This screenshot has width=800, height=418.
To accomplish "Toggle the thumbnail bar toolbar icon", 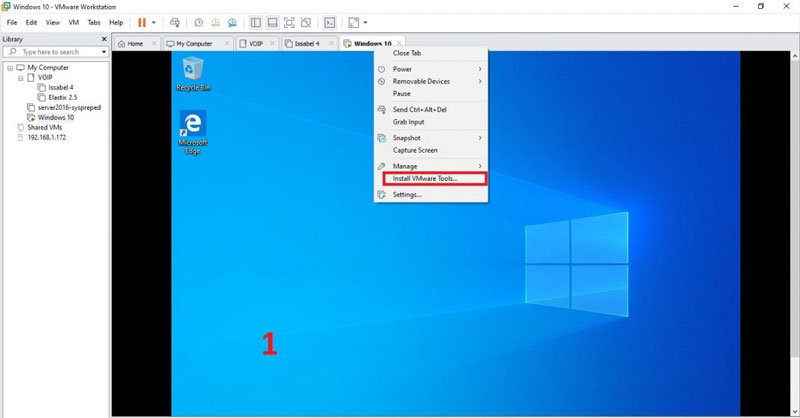I will click(x=272, y=22).
